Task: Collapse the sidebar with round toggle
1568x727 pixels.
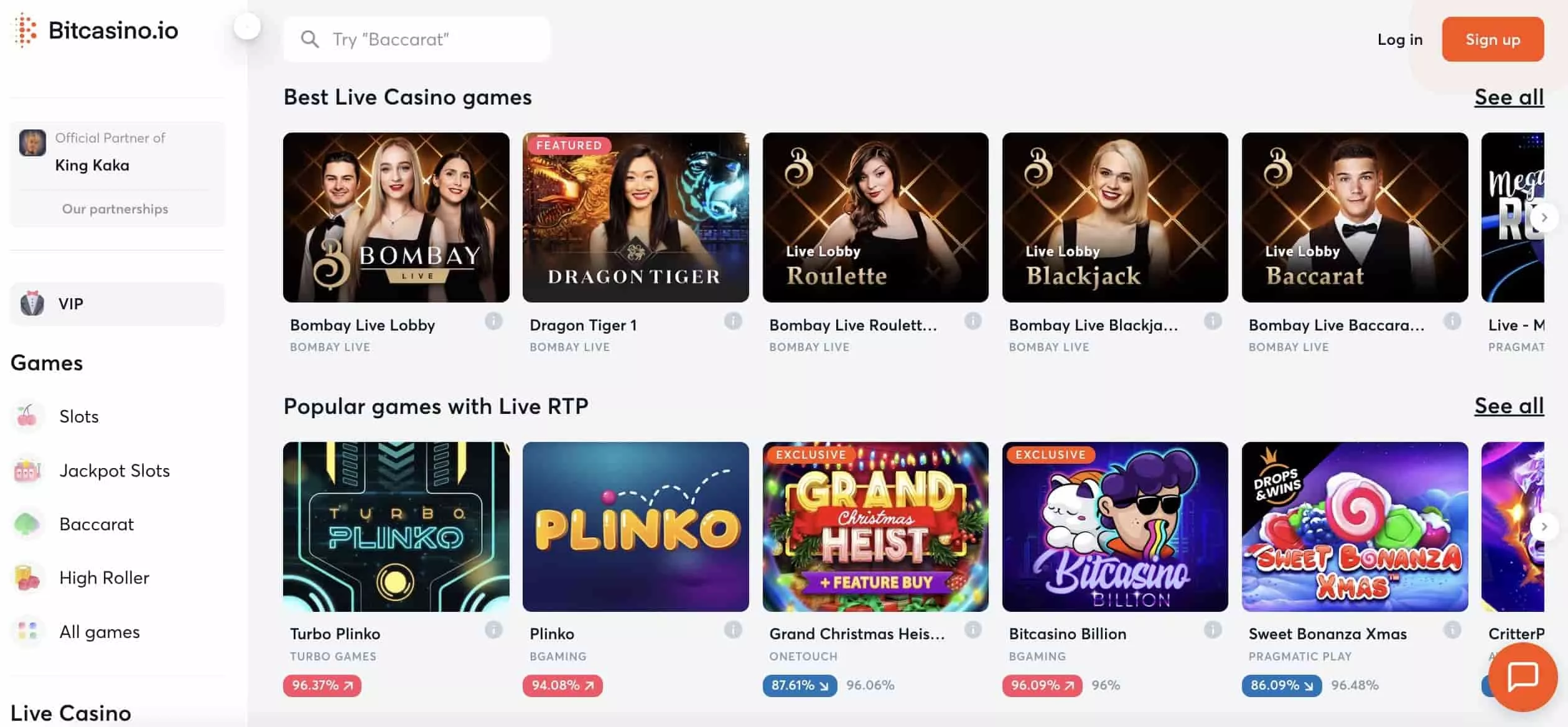Action: [x=247, y=26]
